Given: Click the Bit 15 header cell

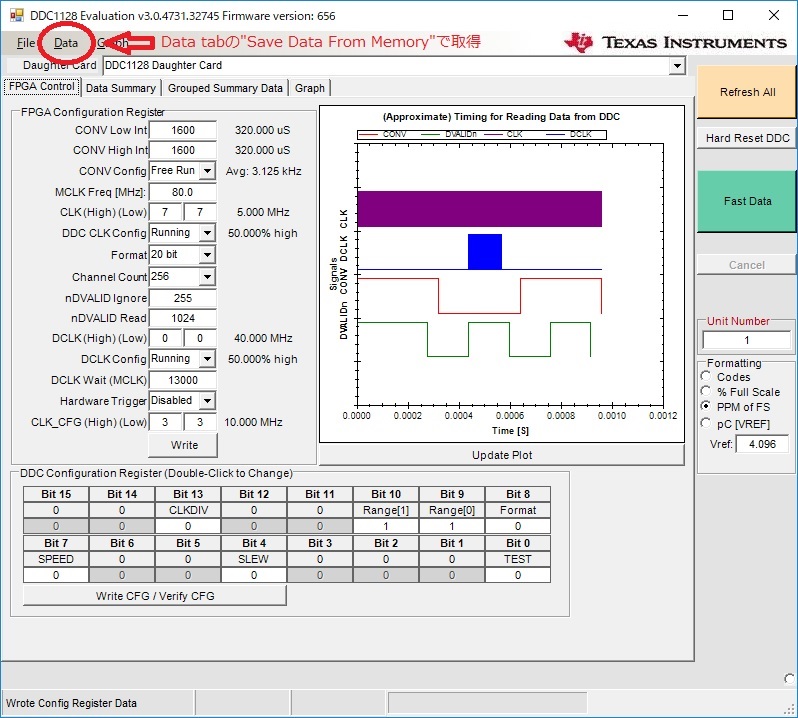Looking at the screenshot, I should pos(56,494).
